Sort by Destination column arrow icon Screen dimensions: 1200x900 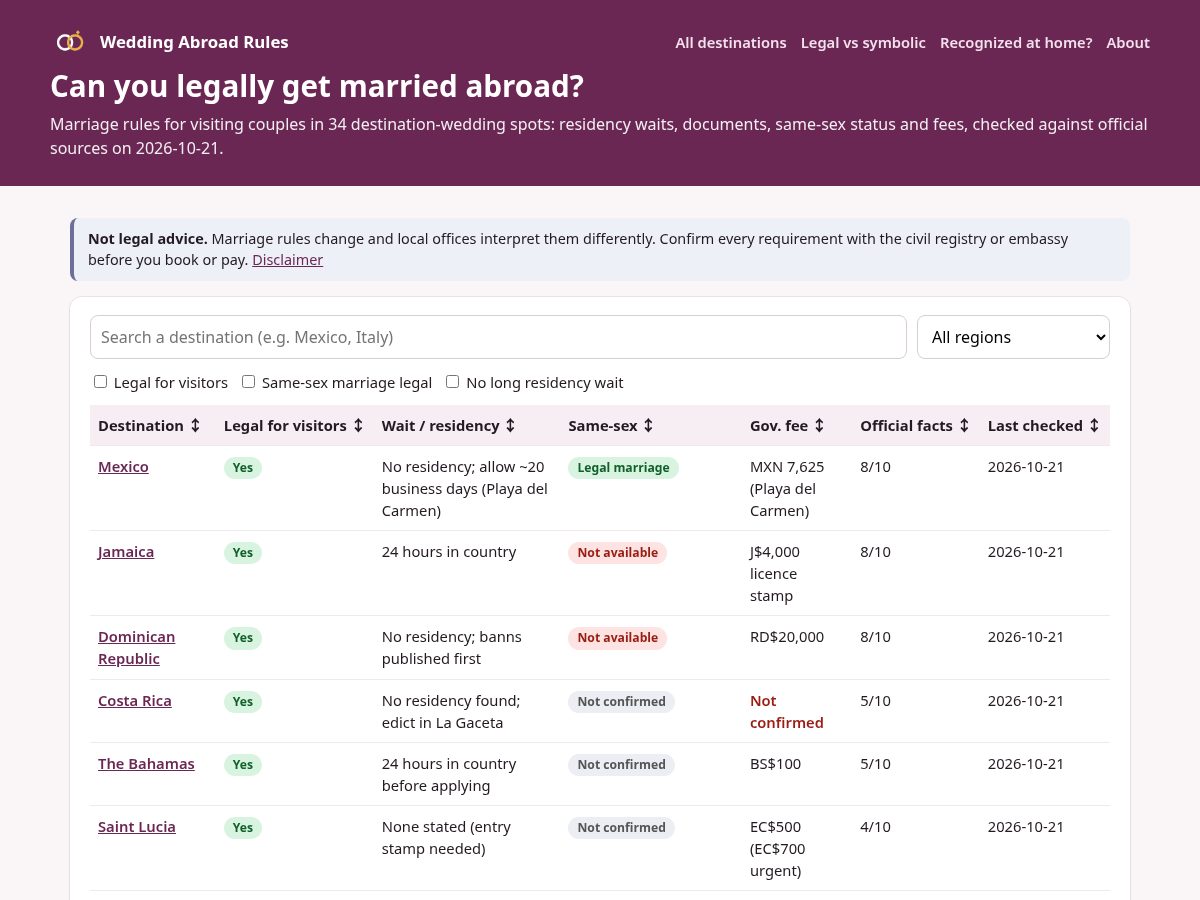(x=195, y=426)
